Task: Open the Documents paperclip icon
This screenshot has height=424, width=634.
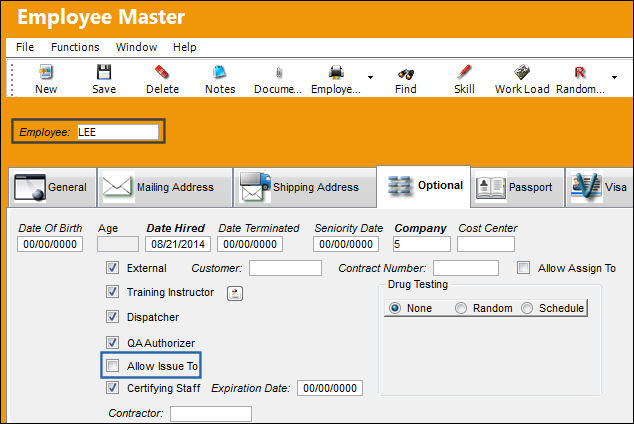Action: click(278, 73)
